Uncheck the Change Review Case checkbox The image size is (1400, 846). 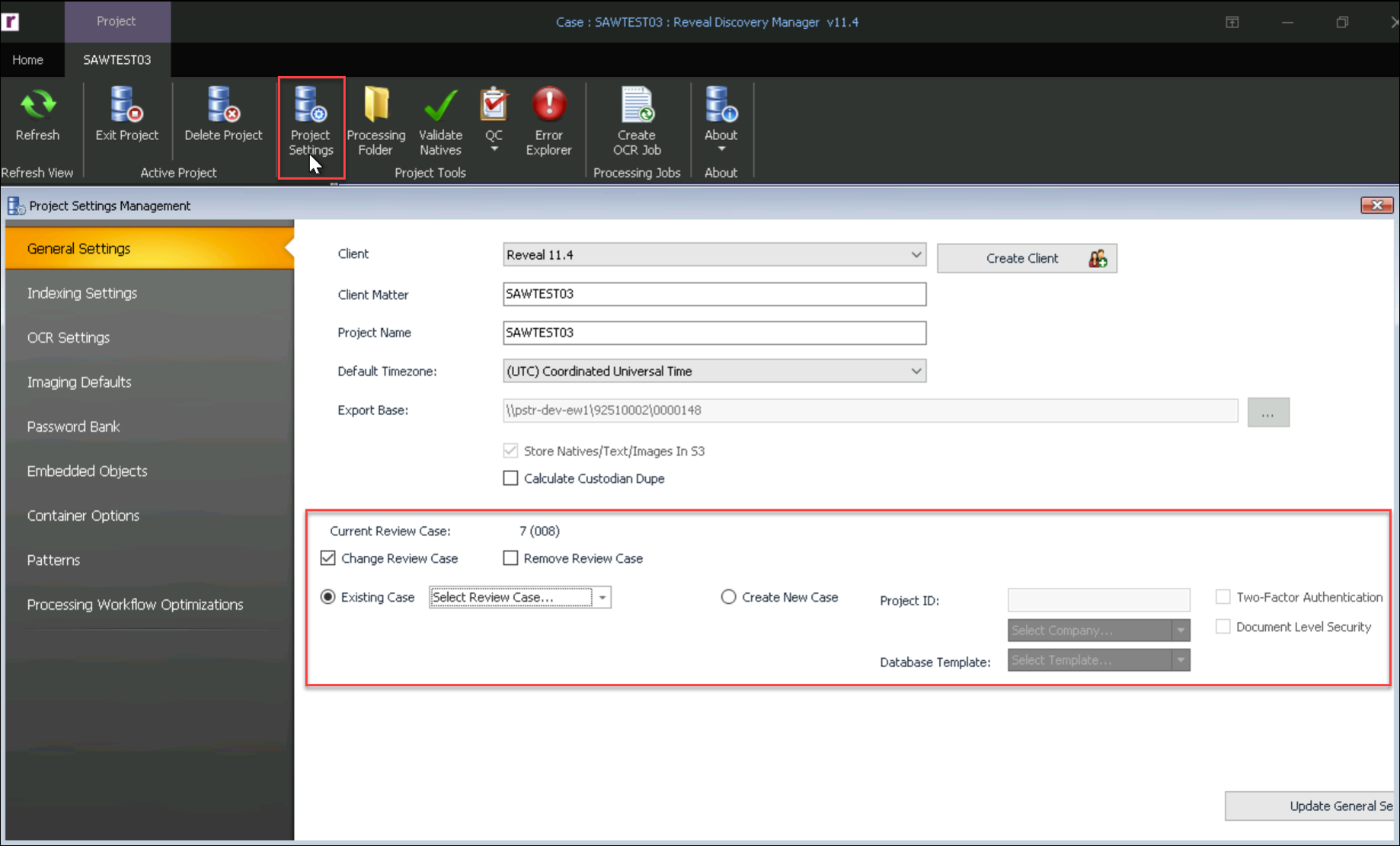coord(328,557)
